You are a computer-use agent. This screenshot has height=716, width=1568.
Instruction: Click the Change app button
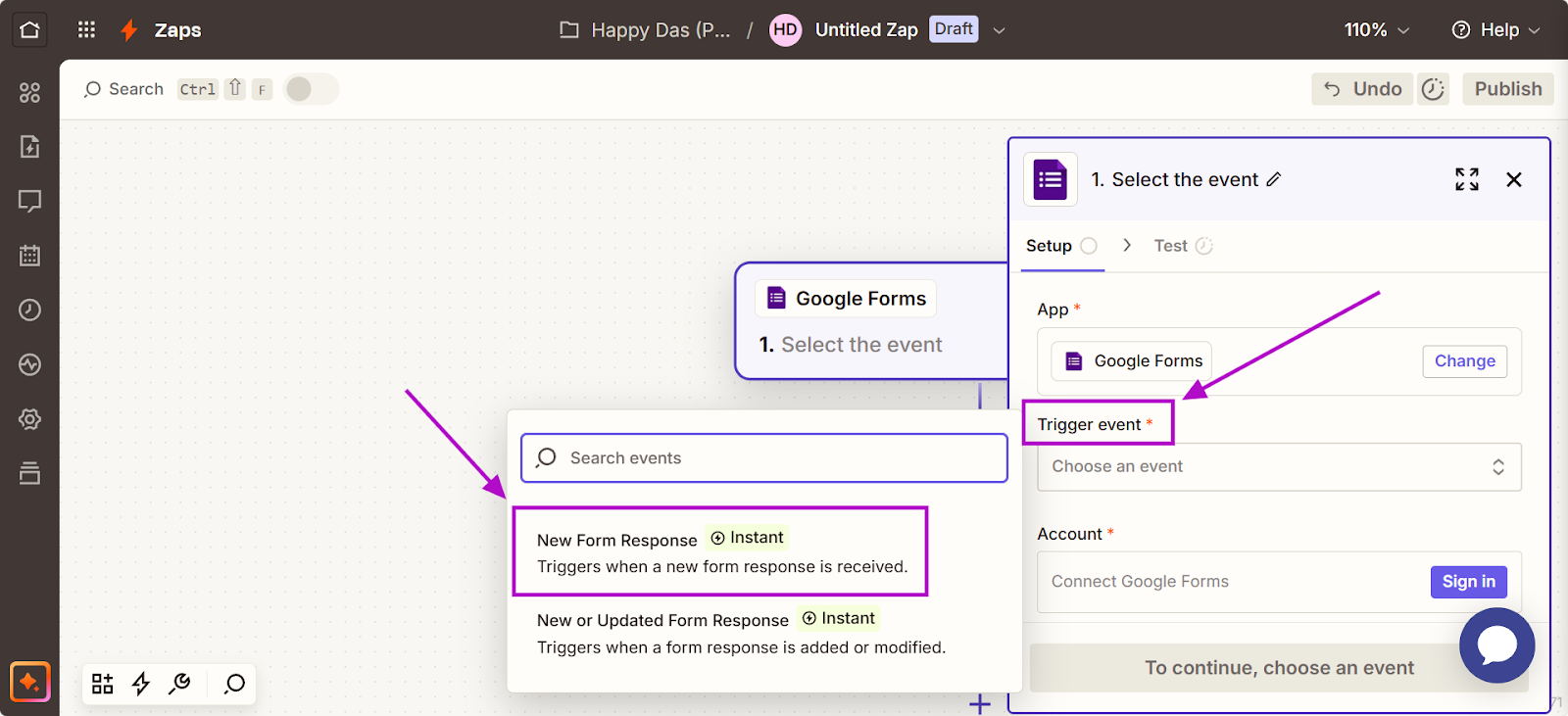point(1465,360)
